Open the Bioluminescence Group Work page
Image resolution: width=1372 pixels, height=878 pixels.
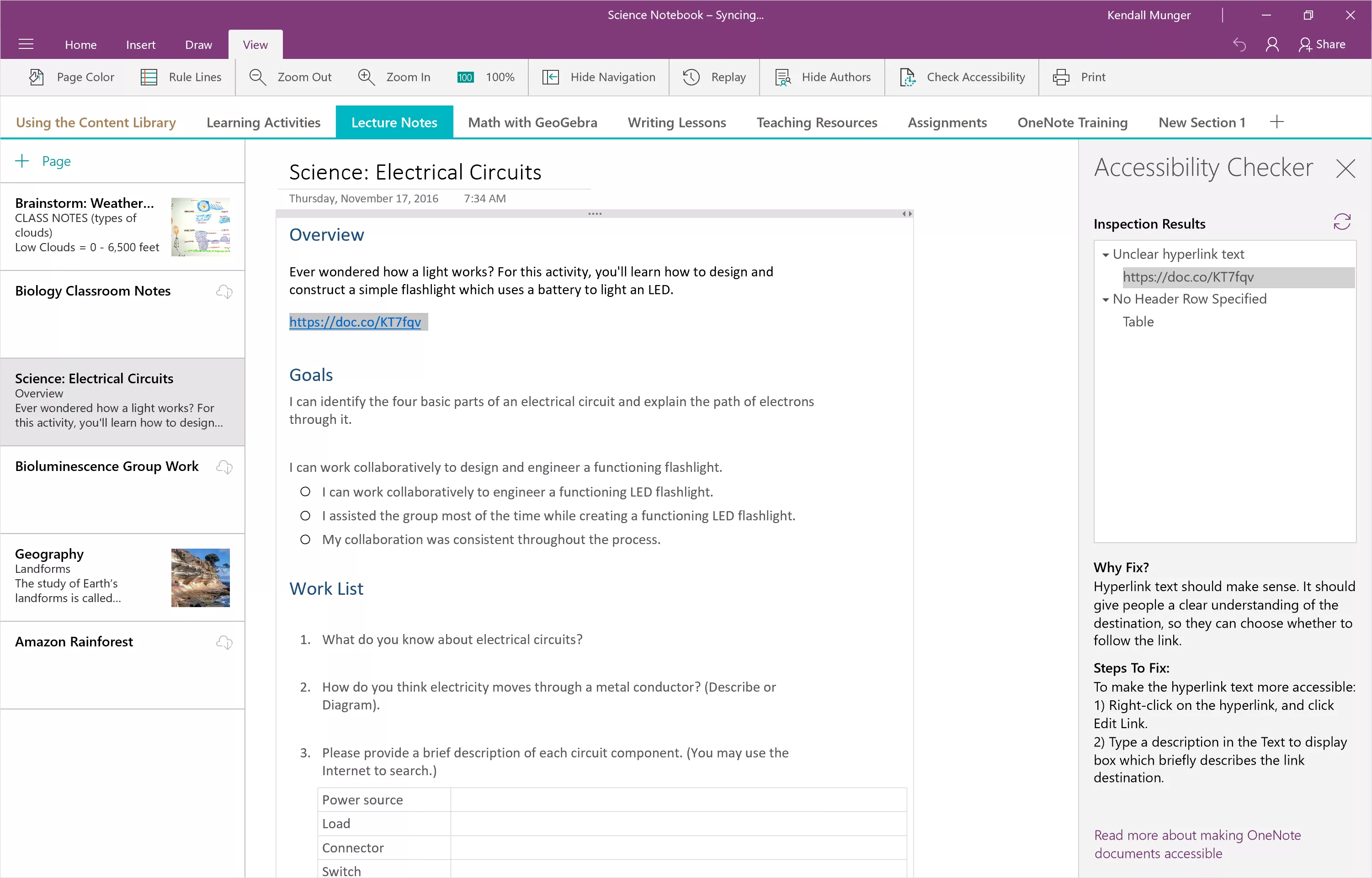122,490
